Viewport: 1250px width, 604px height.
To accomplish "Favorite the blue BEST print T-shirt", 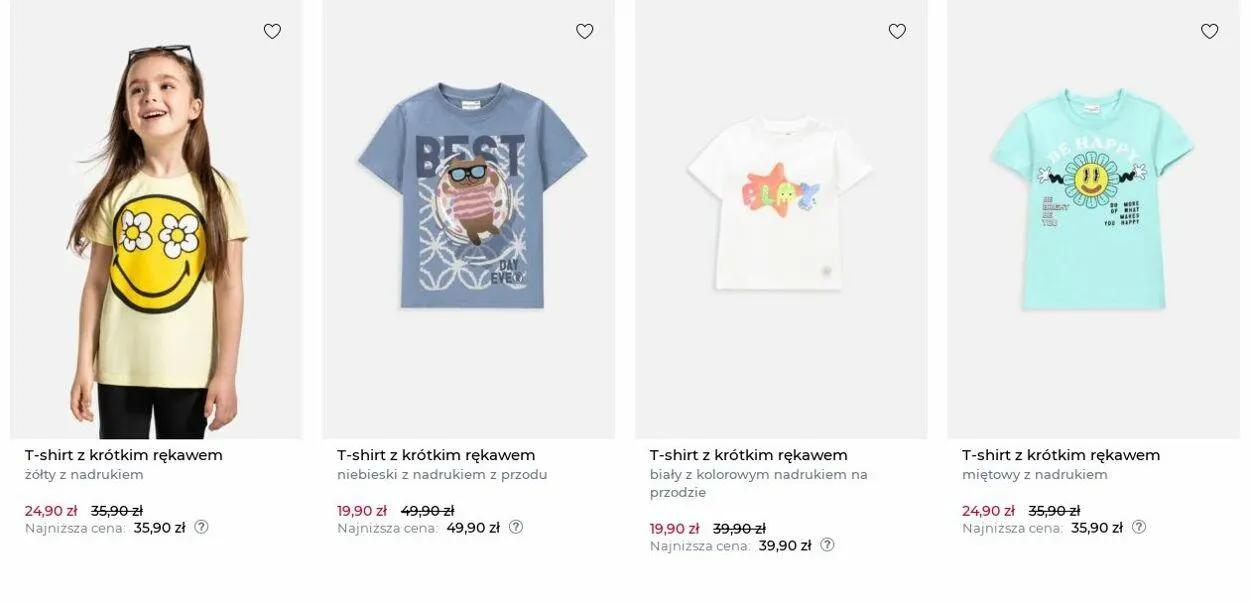I will (x=585, y=32).
